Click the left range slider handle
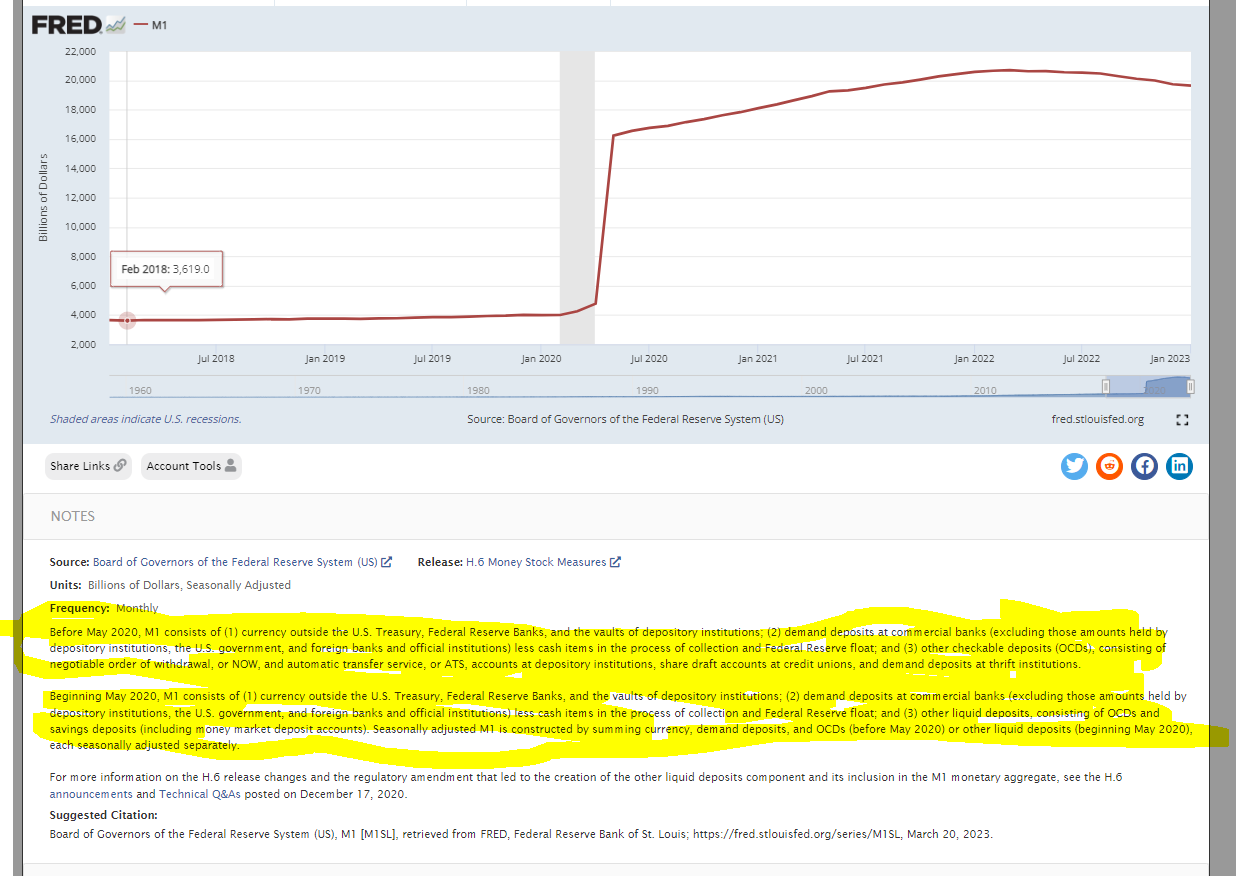Screen dimensions: 1236x876 1106,386
